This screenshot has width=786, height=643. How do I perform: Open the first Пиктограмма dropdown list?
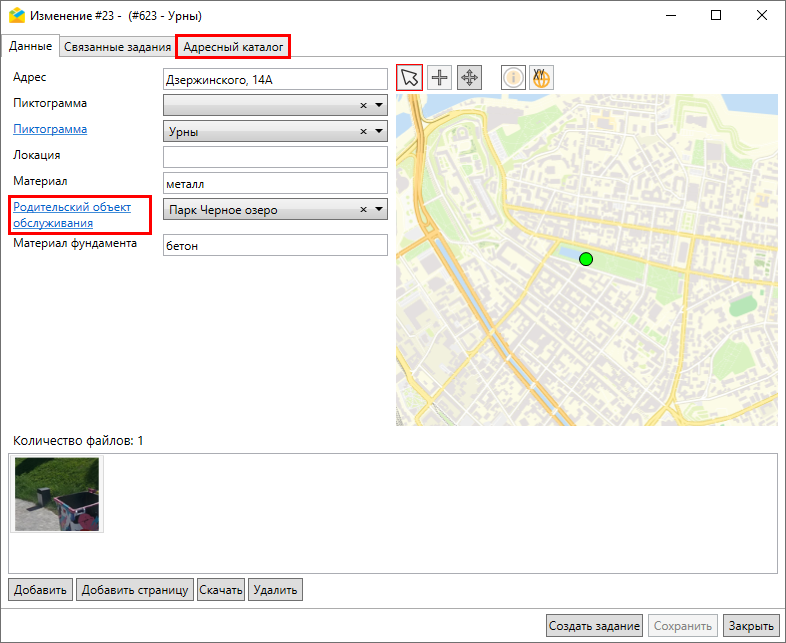pyautogui.click(x=379, y=105)
